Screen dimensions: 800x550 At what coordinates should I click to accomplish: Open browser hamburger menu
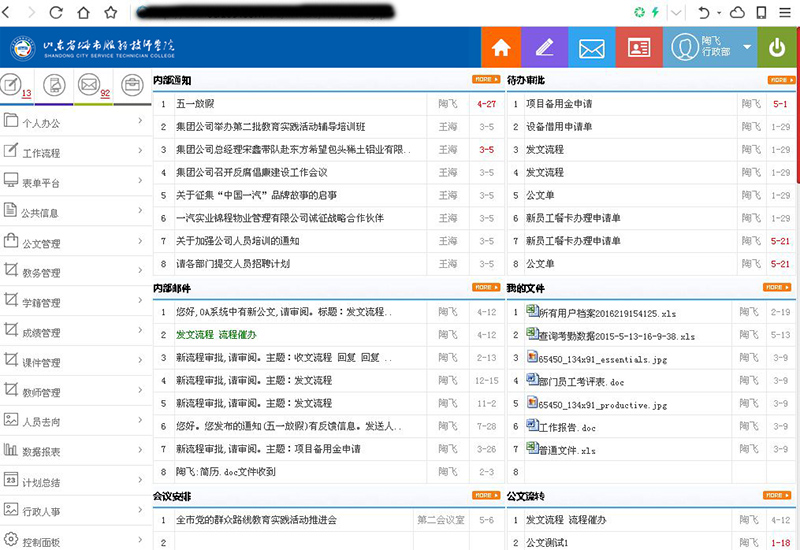coord(785,12)
